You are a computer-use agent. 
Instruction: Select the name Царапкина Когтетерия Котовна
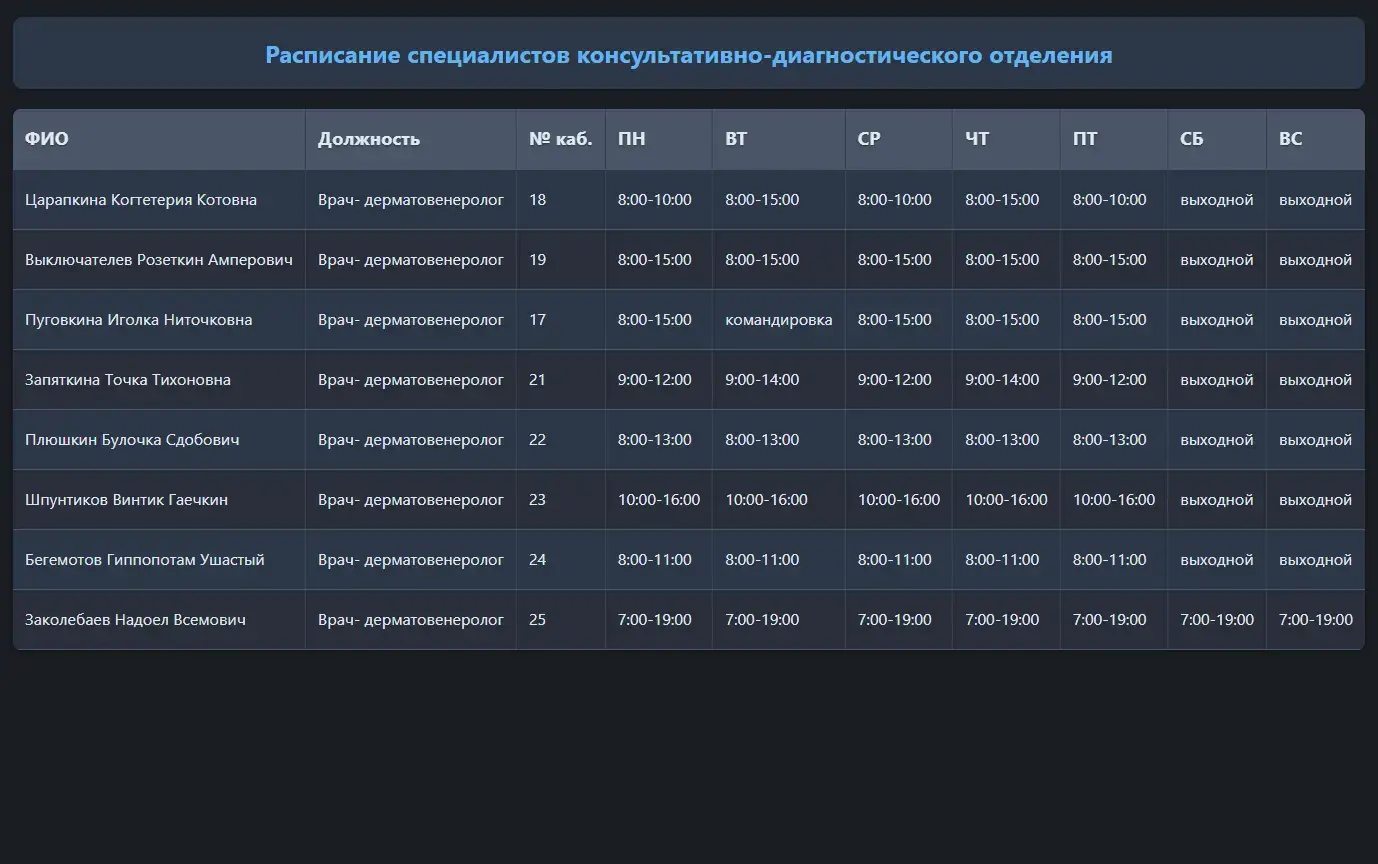141,200
